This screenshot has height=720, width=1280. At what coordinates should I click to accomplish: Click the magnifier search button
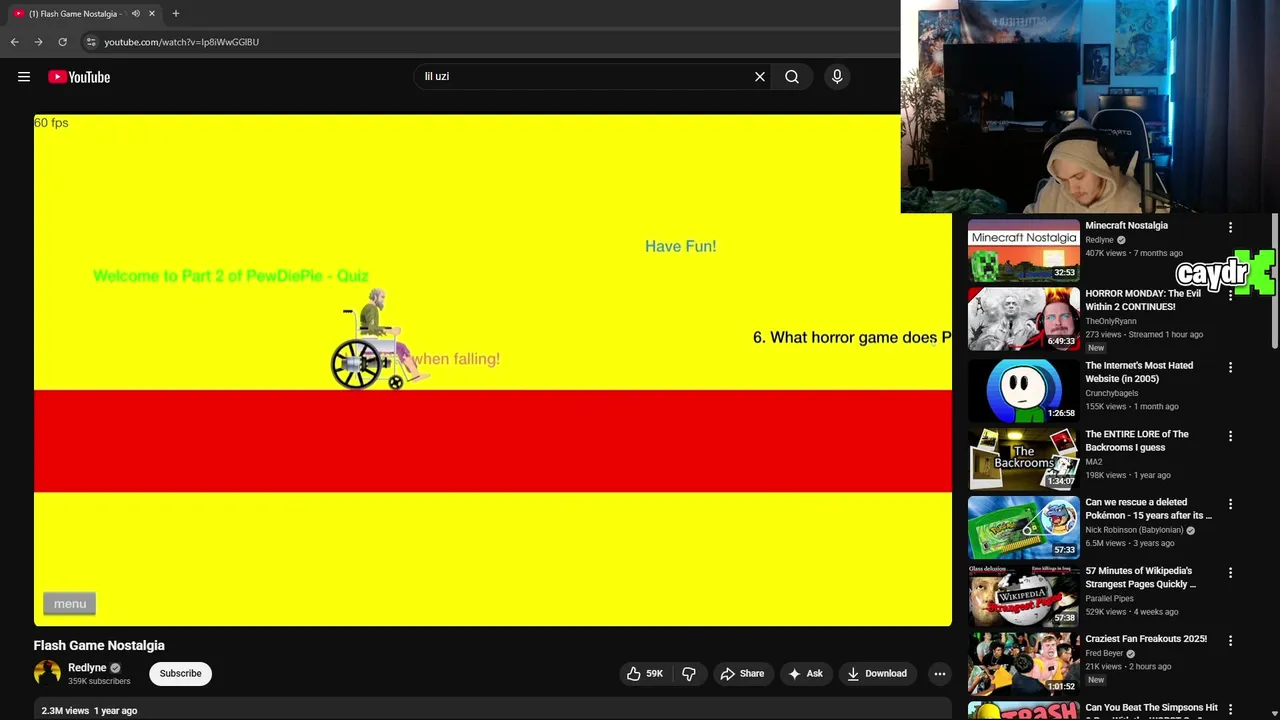point(792,76)
